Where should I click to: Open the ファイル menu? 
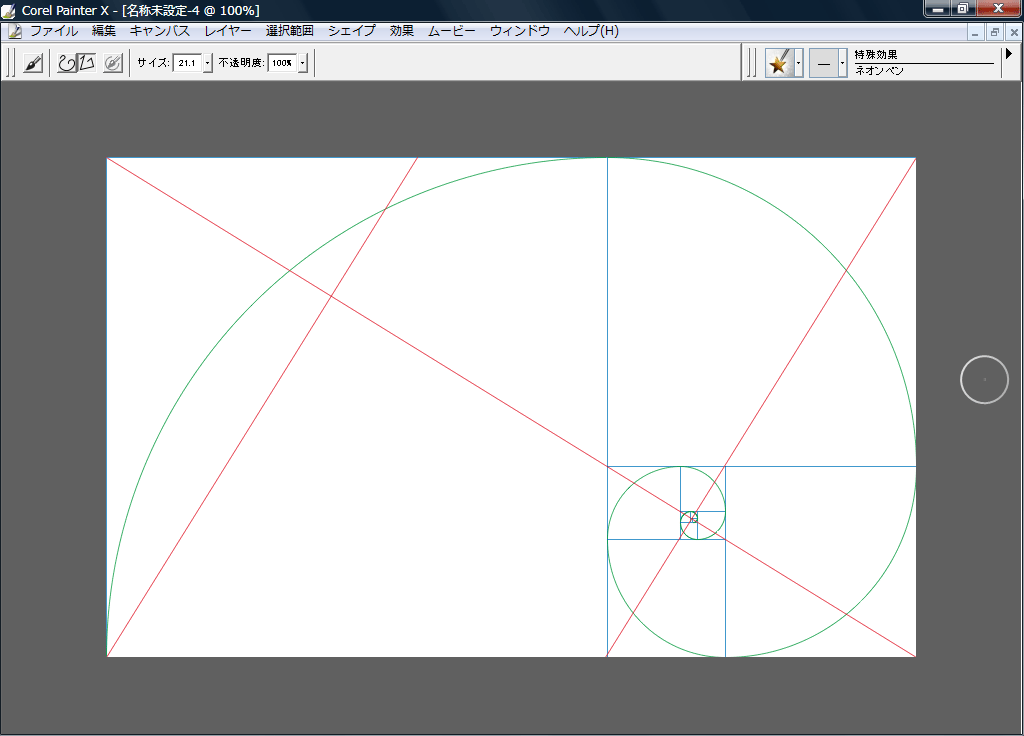coord(54,31)
